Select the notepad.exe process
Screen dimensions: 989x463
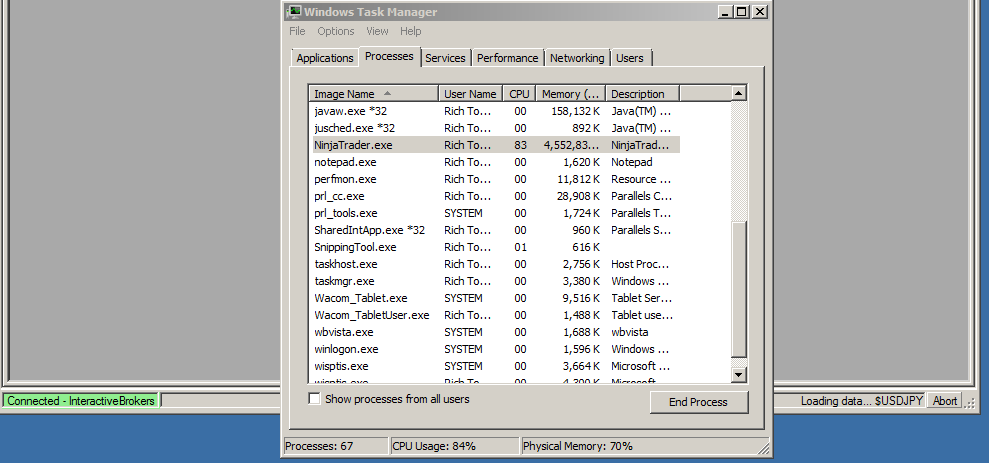click(x=496, y=162)
